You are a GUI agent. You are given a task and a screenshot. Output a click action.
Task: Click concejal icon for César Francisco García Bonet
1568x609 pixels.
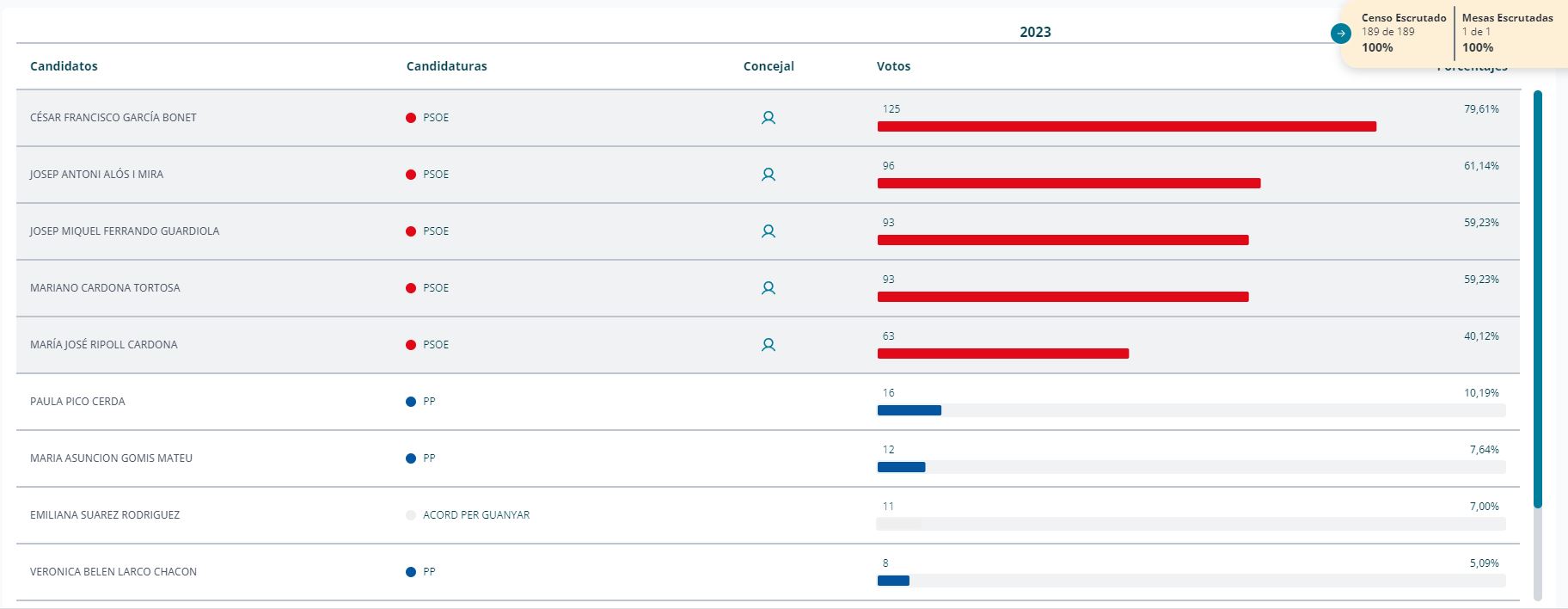769,118
